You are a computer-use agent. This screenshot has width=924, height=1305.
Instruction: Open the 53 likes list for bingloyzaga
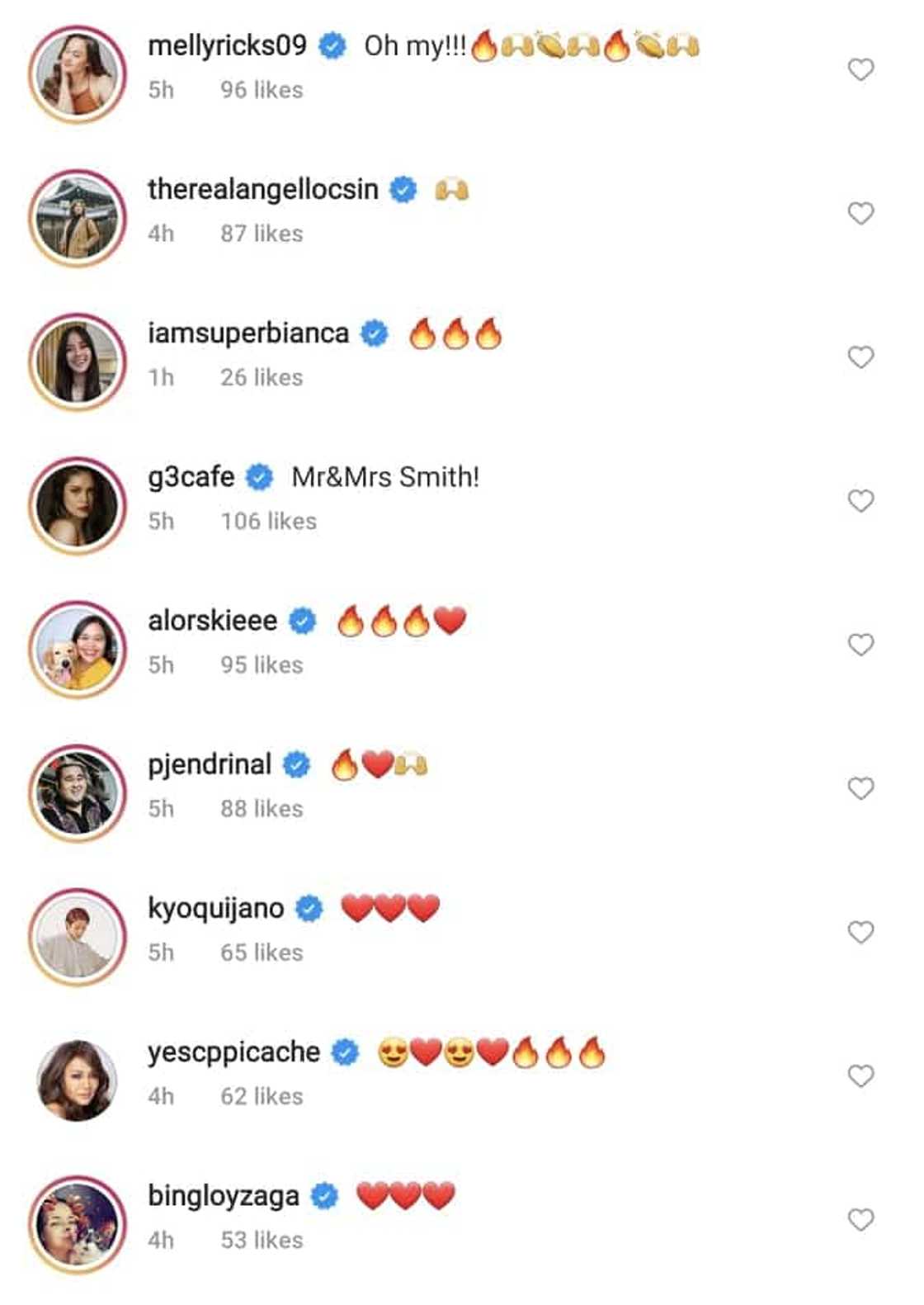pyautogui.click(x=262, y=1240)
